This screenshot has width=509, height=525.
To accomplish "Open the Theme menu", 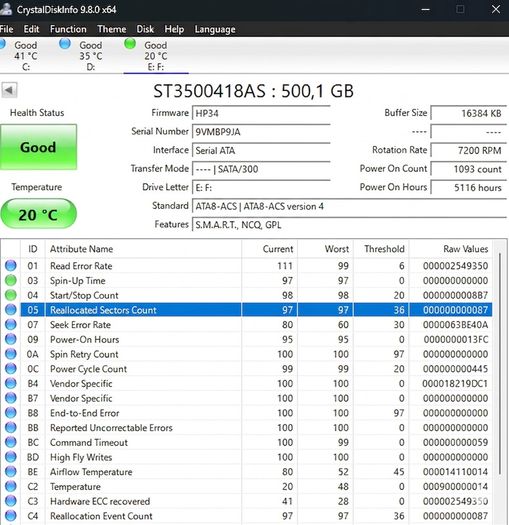I will 112,29.
